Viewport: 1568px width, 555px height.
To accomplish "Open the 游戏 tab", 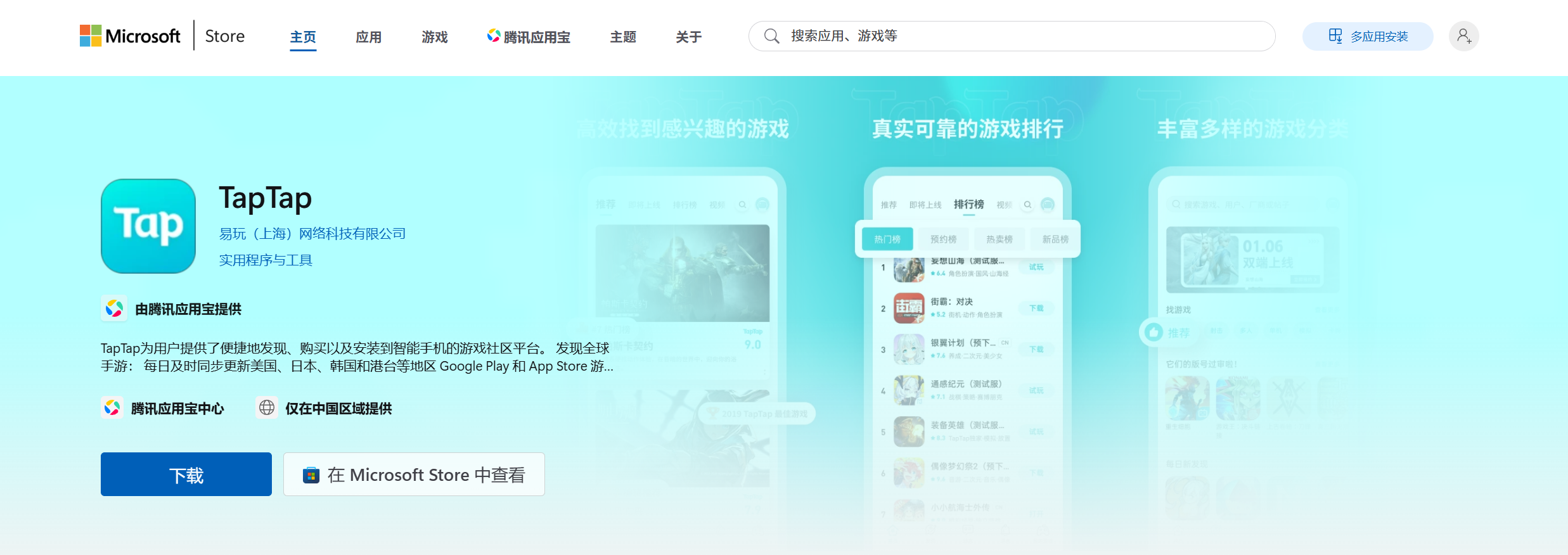I will [435, 37].
